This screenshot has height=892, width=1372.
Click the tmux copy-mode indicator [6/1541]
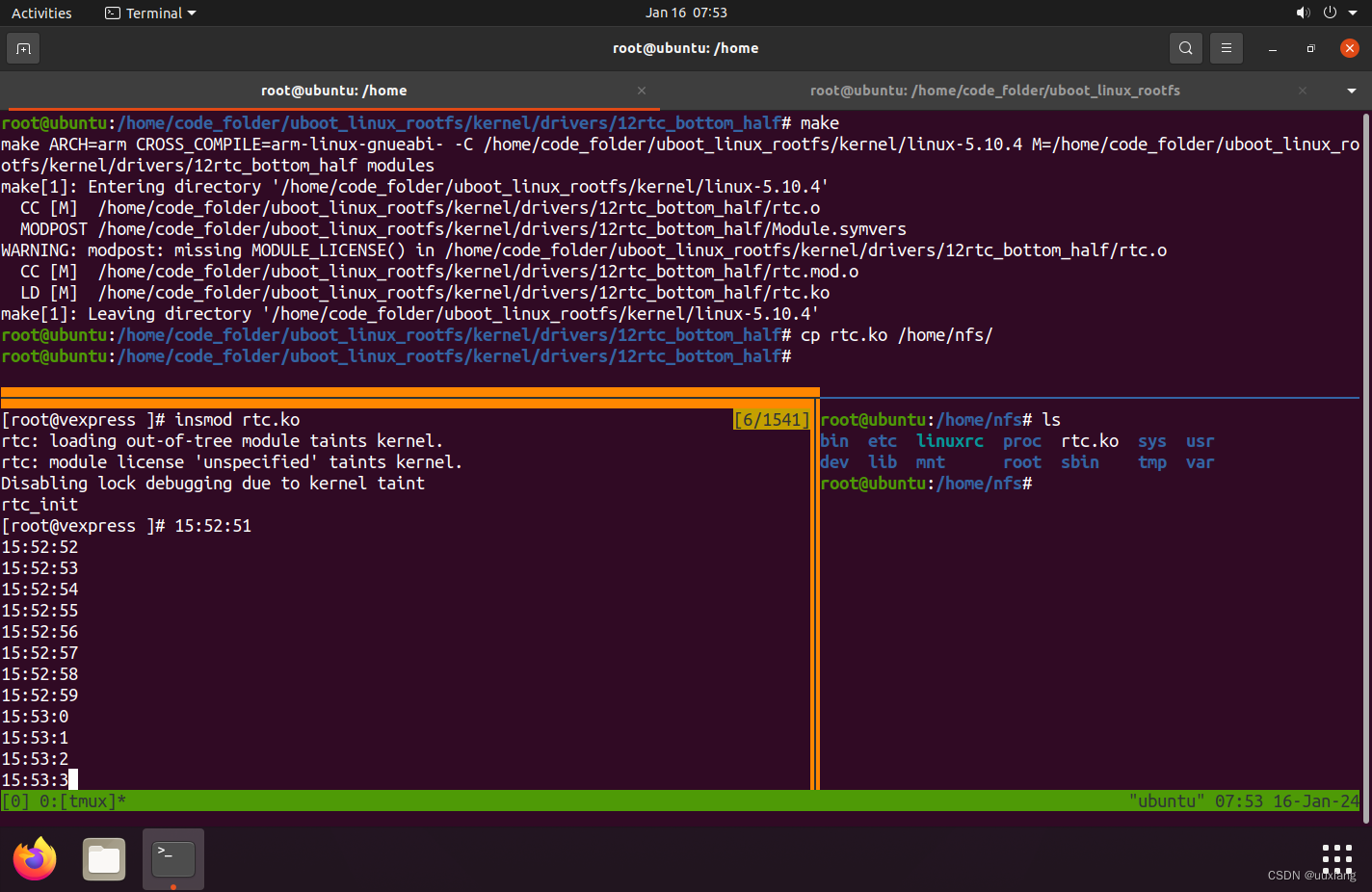coord(772,420)
